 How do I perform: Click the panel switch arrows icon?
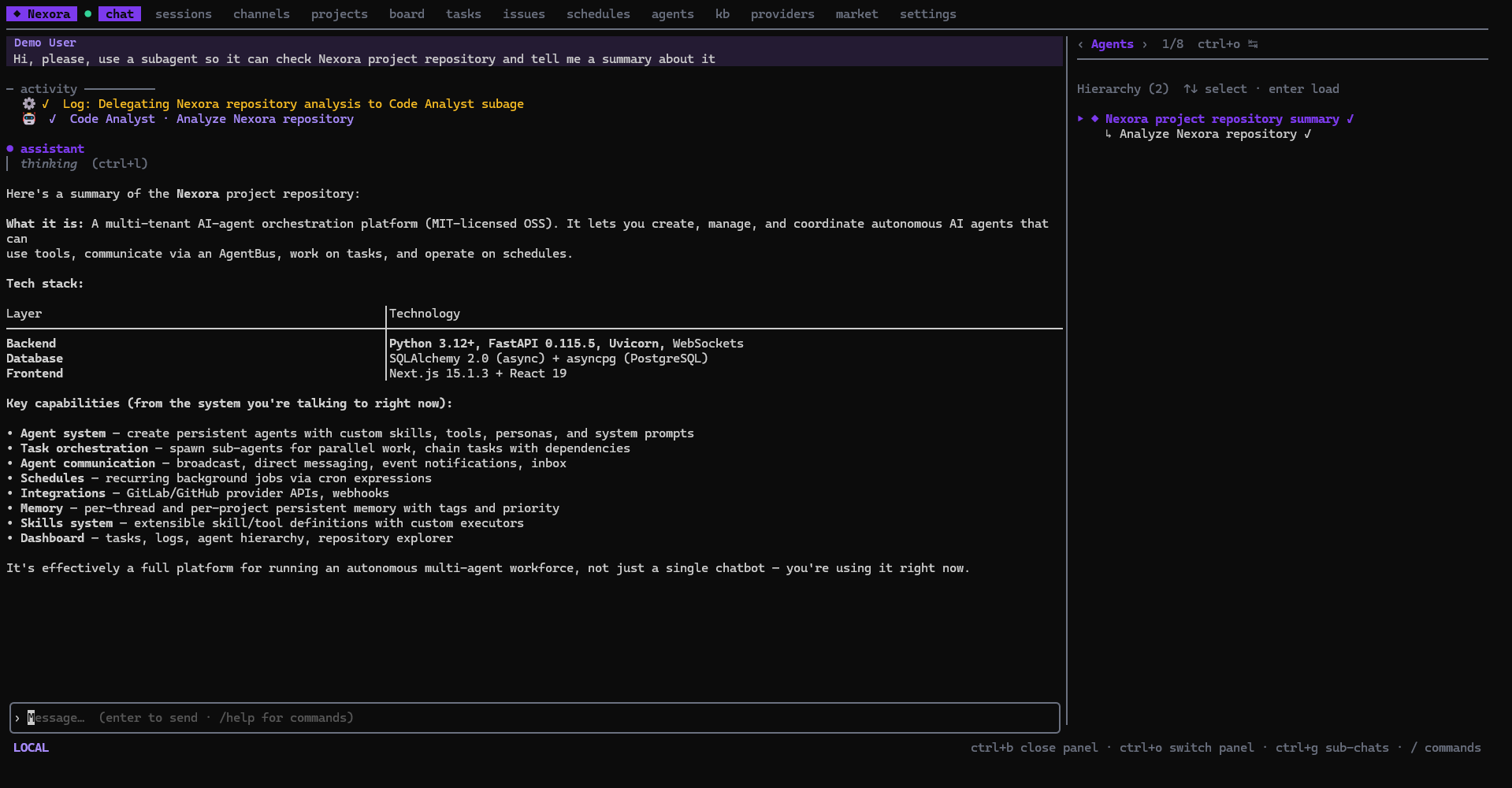[x=1253, y=44]
